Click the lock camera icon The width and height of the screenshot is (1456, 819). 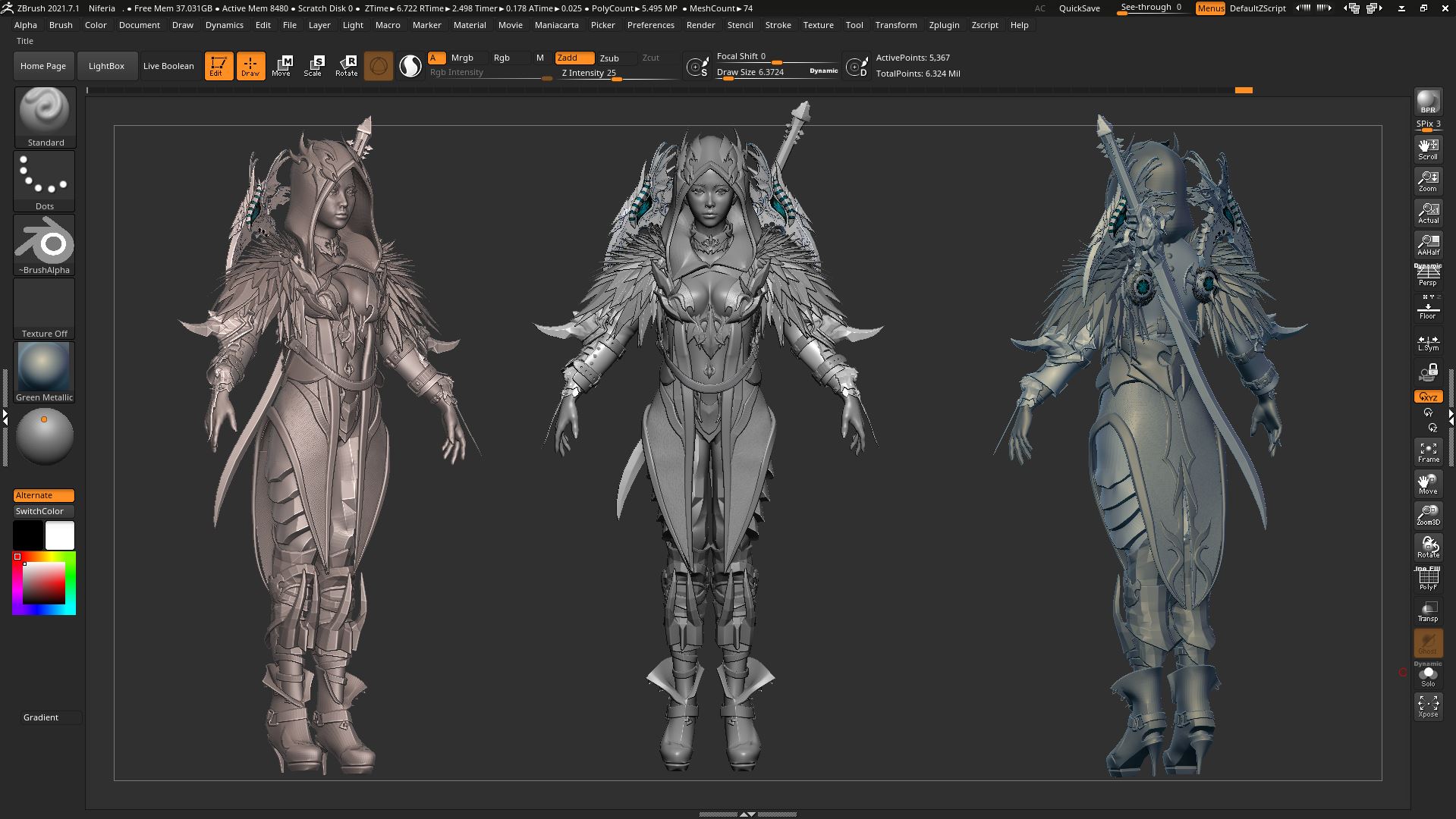click(1428, 372)
